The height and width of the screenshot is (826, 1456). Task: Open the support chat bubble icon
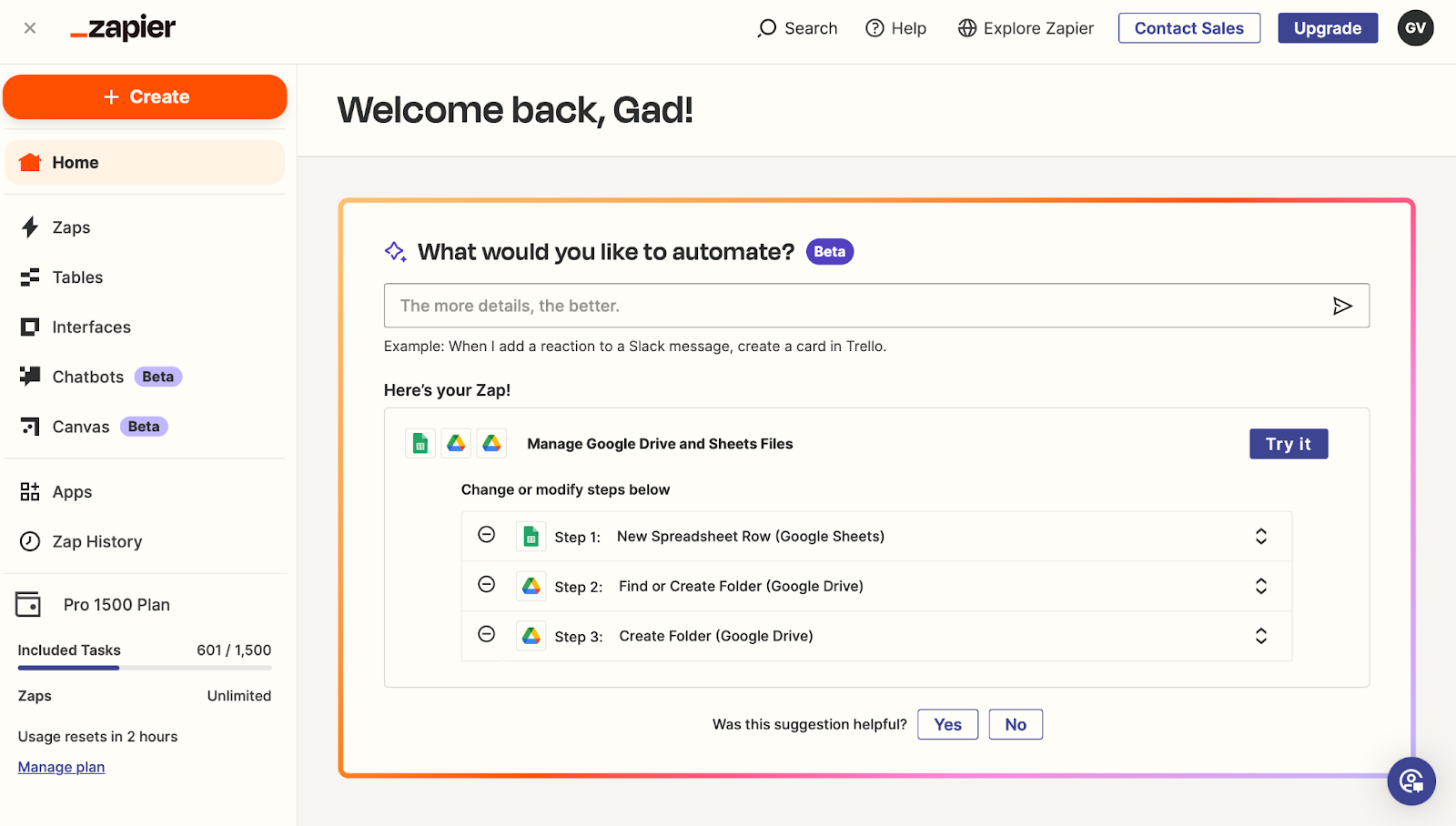point(1411,781)
